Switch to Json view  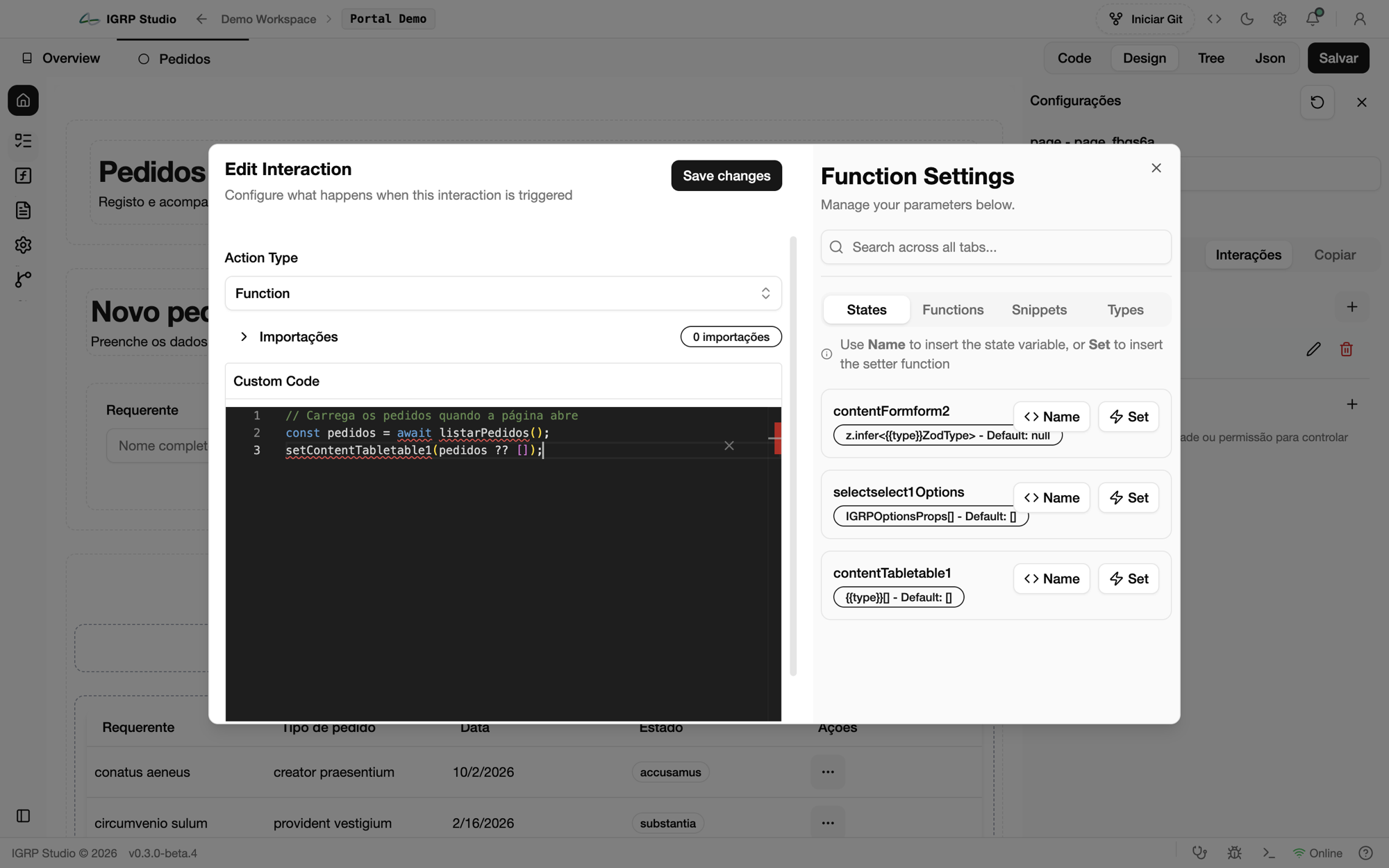(x=1270, y=58)
